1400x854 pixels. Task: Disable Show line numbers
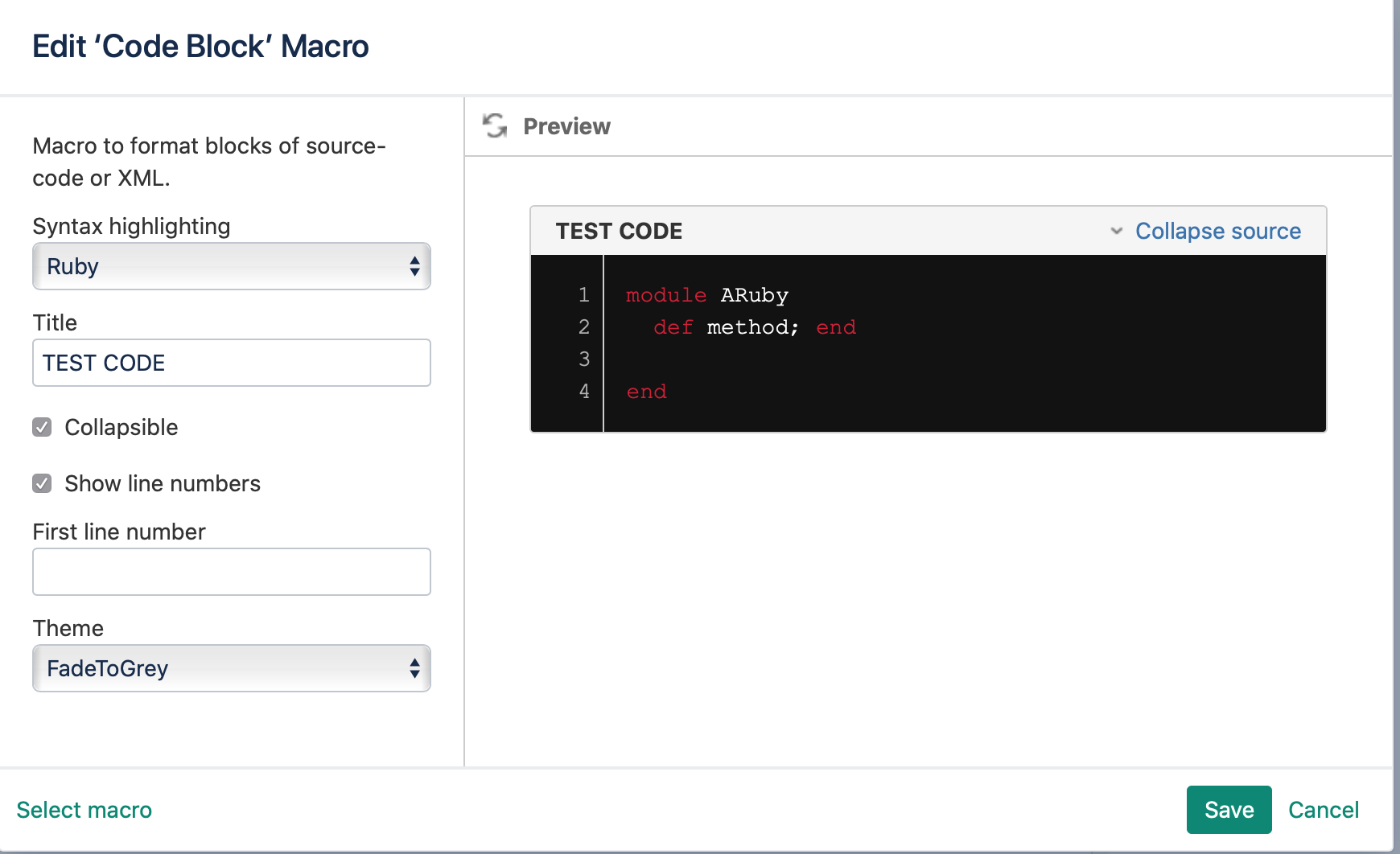42,483
